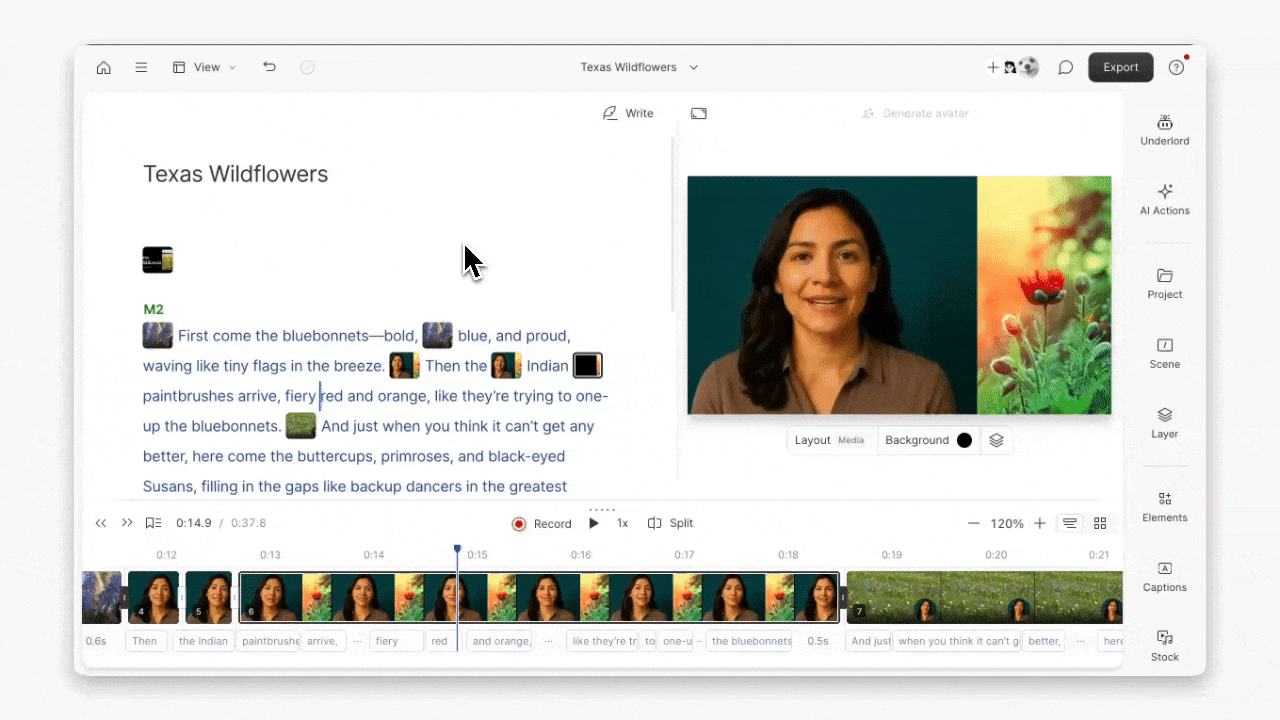Zoom in timeline with plus icon

pyautogui.click(x=1040, y=523)
